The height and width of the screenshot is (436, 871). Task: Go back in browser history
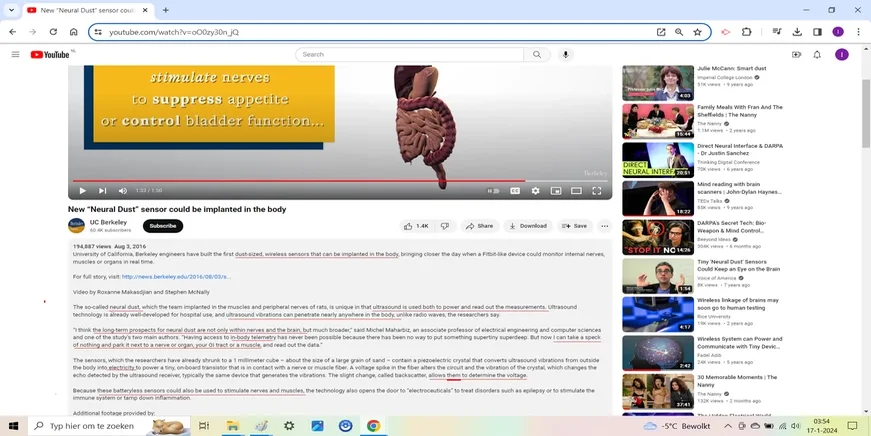click(x=13, y=32)
